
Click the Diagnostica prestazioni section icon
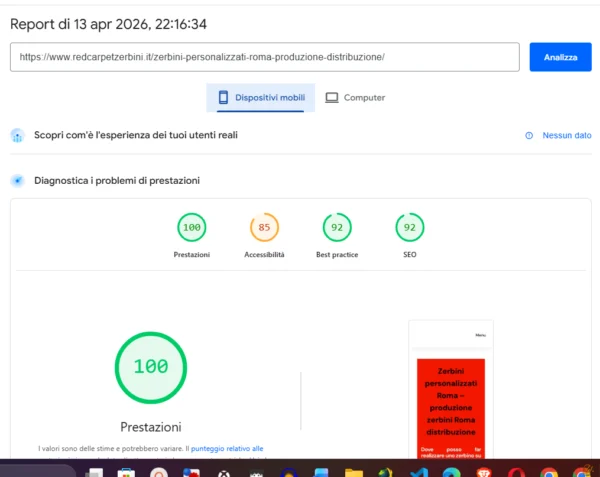(17, 181)
